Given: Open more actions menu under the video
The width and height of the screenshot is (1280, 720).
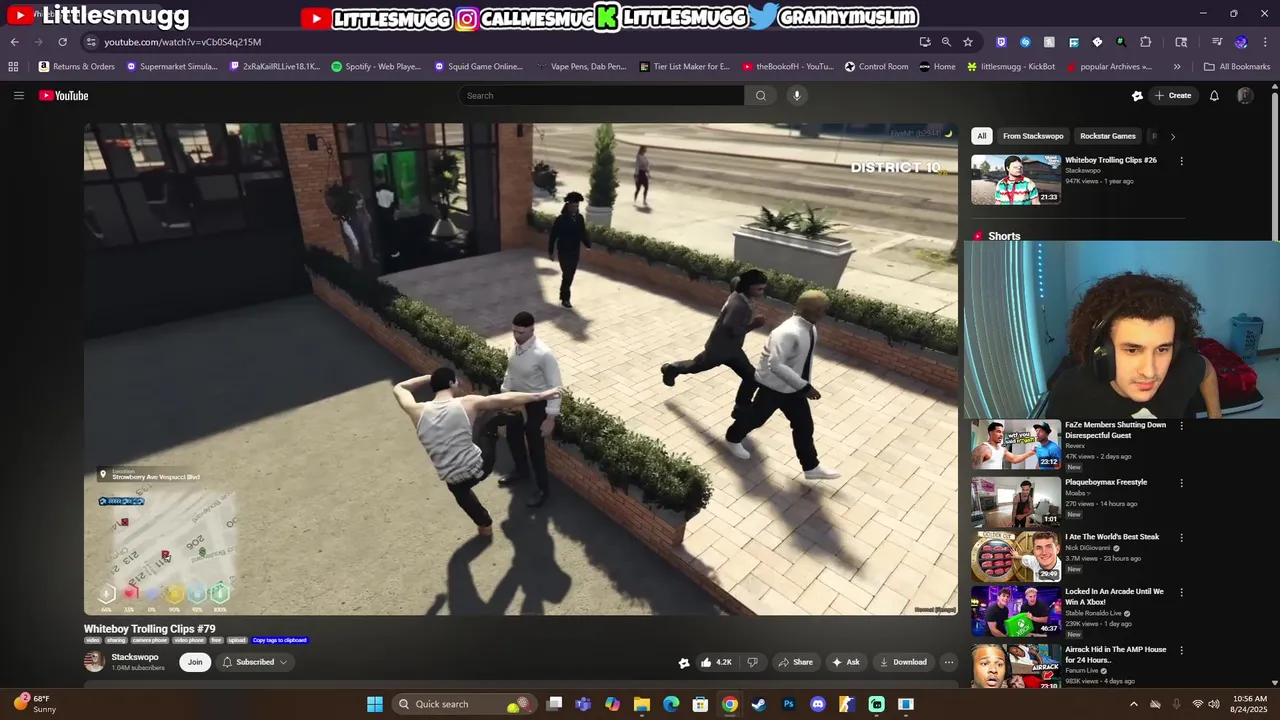Looking at the screenshot, I should (949, 662).
